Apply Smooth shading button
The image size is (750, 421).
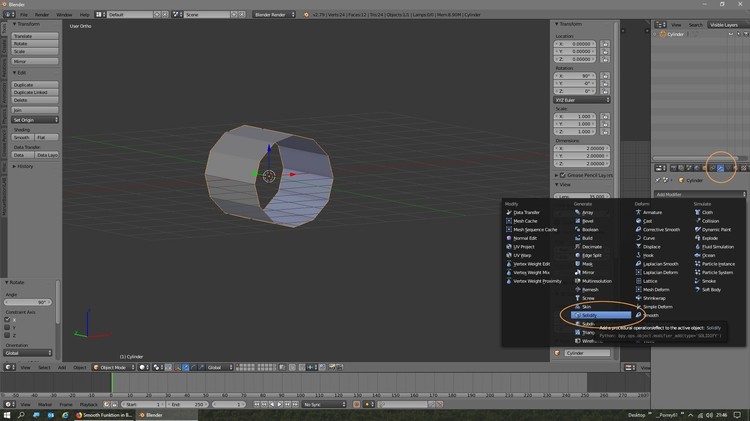point(22,137)
